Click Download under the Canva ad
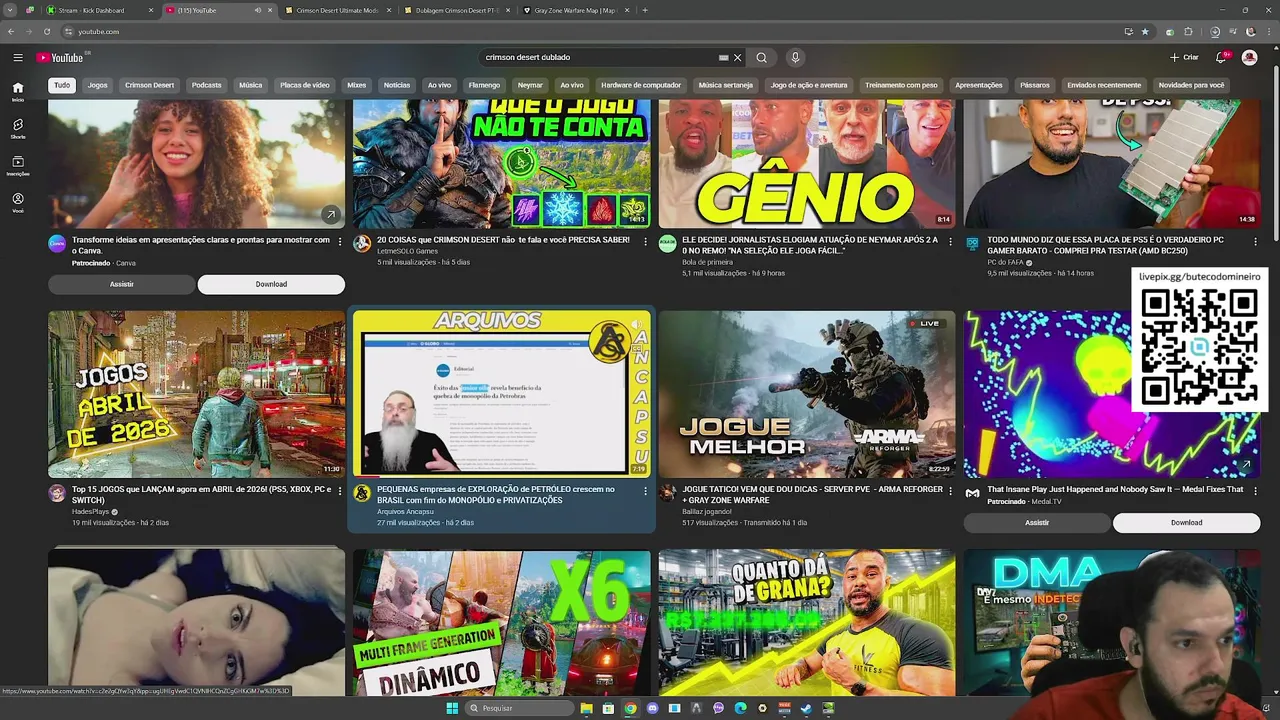Screen dimensions: 1280x720 (x=271, y=284)
